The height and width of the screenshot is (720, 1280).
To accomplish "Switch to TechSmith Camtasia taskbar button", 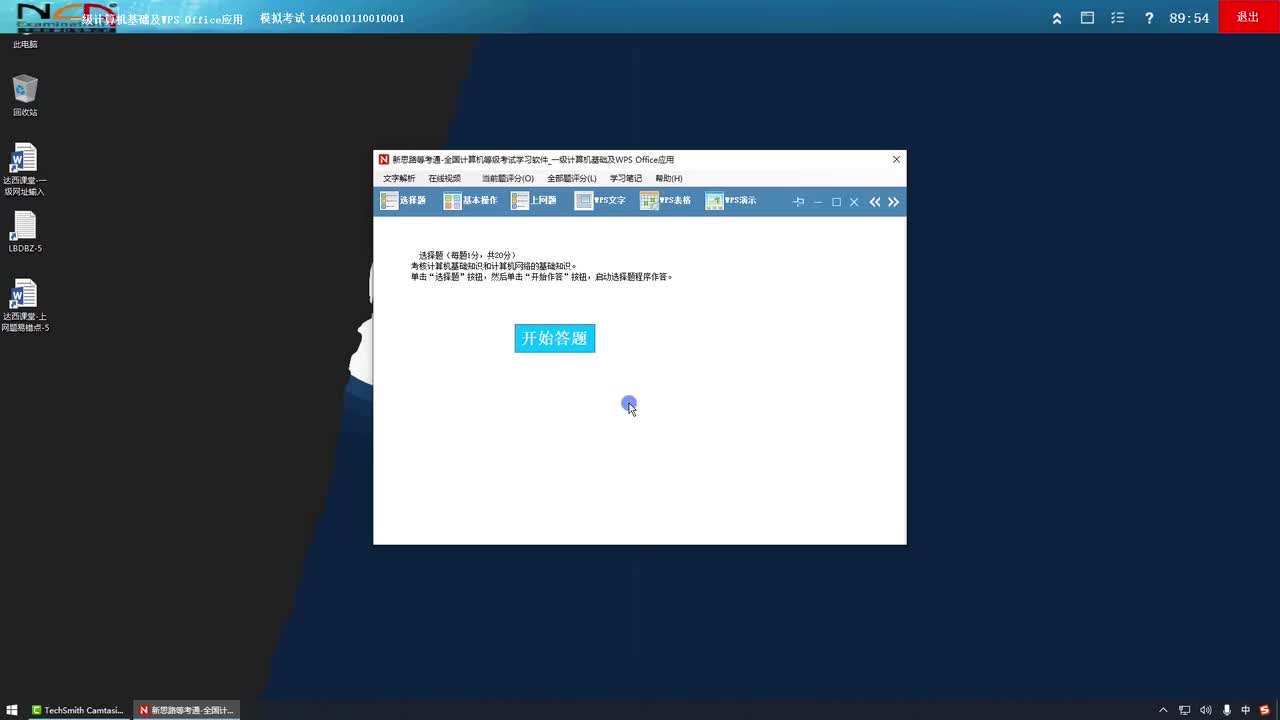I will tap(78, 710).
